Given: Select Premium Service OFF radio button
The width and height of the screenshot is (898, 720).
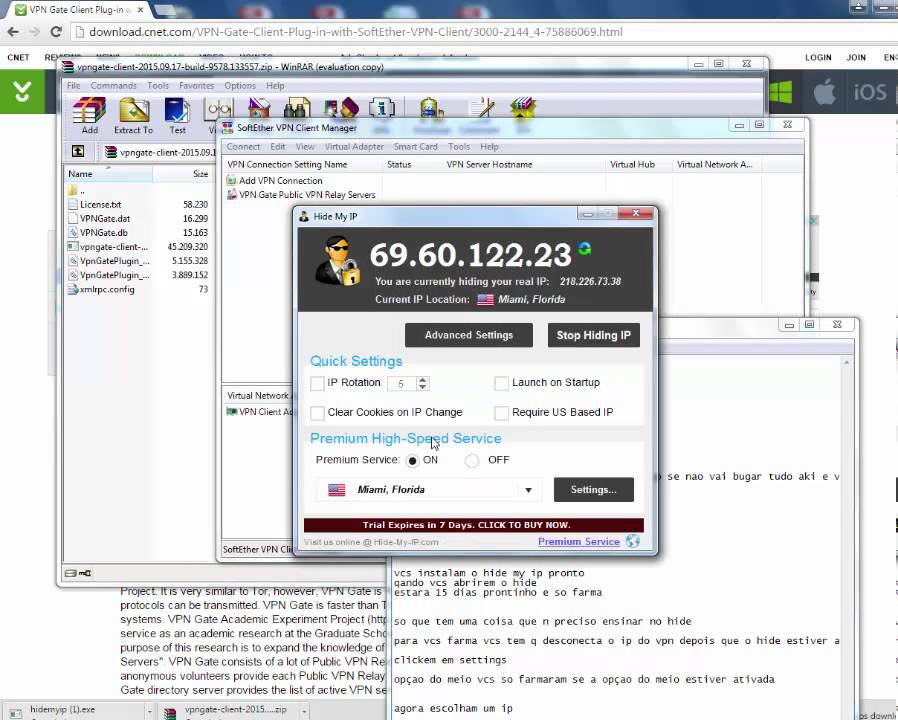Looking at the screenshot, I should (x=472, y=461).
